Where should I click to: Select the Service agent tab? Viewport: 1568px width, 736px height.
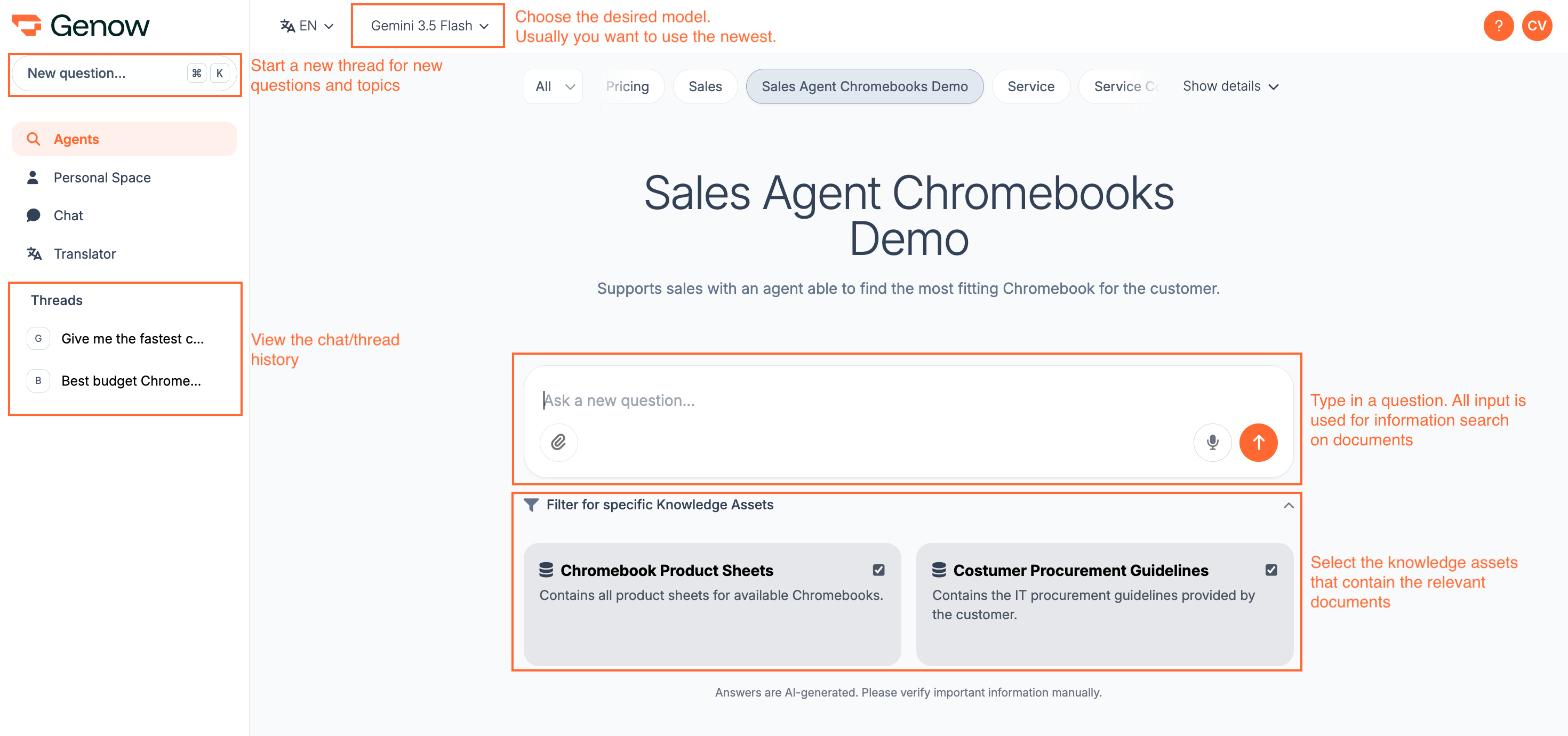coord(1030,86)
